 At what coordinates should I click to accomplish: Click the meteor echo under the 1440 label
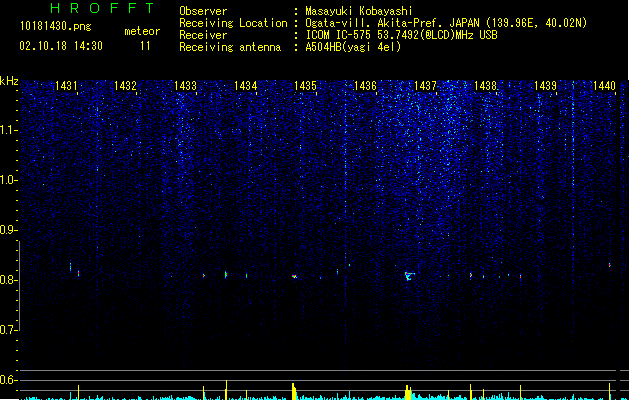click(x=610, y=265)
